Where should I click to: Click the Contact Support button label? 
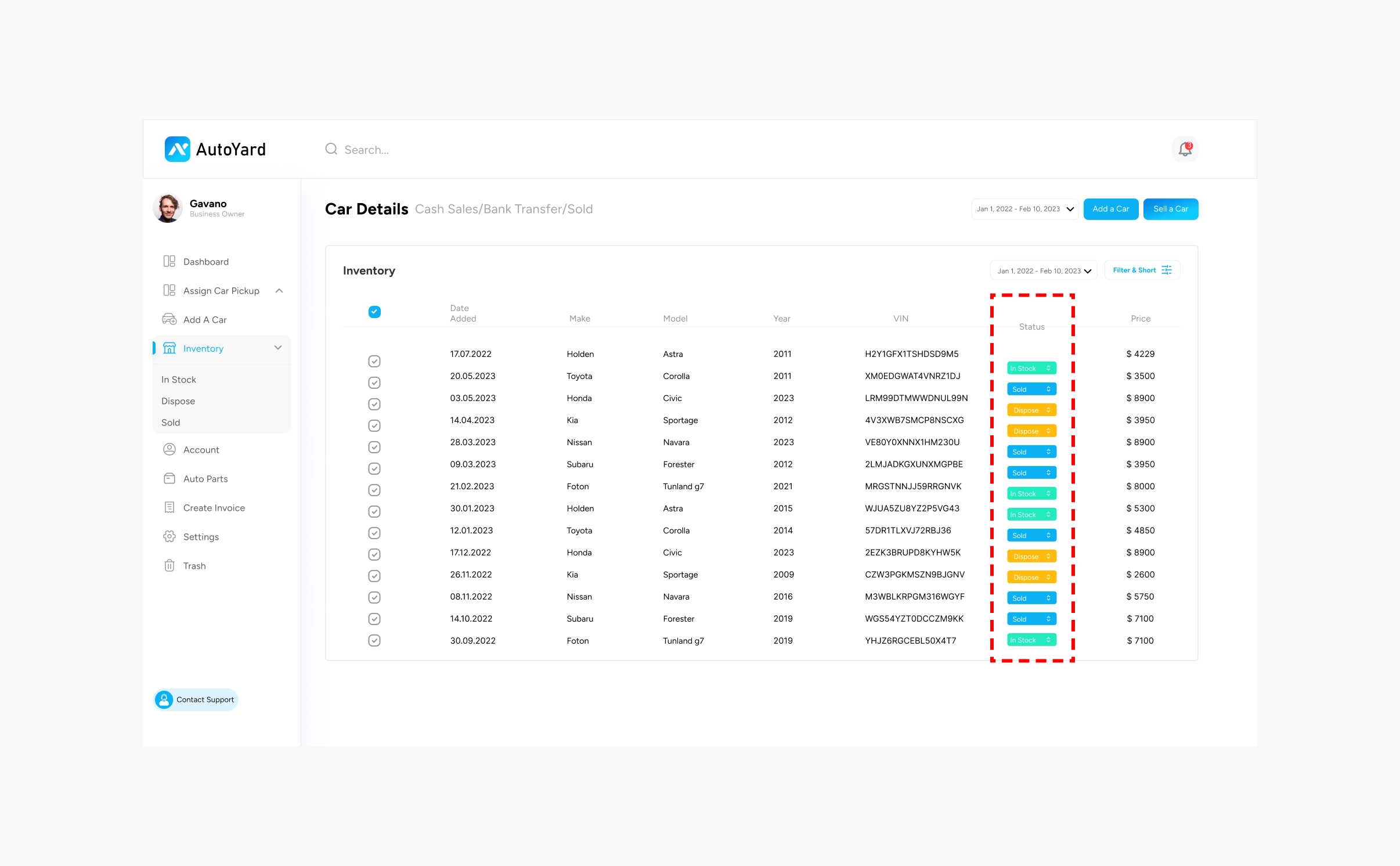click(x=205, y=699)
